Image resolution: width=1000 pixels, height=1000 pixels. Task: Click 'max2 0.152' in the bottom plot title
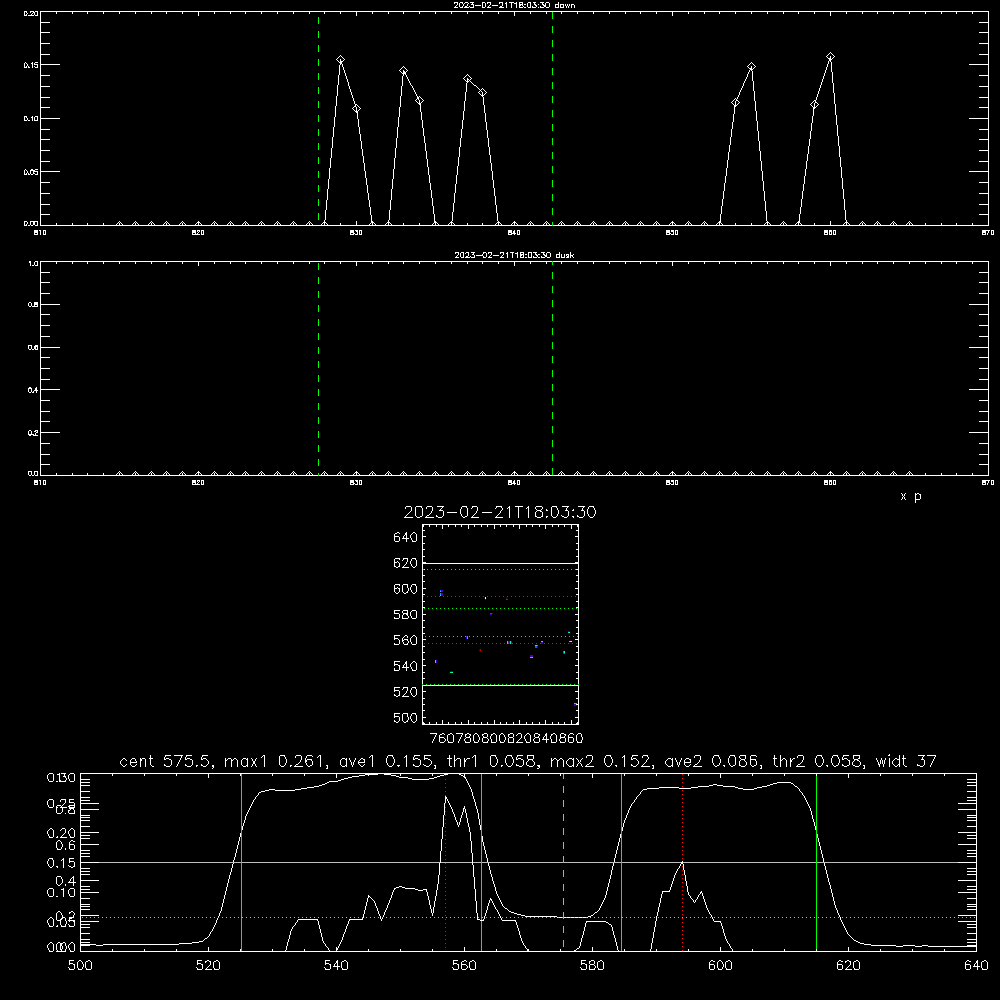coord(602,761)
